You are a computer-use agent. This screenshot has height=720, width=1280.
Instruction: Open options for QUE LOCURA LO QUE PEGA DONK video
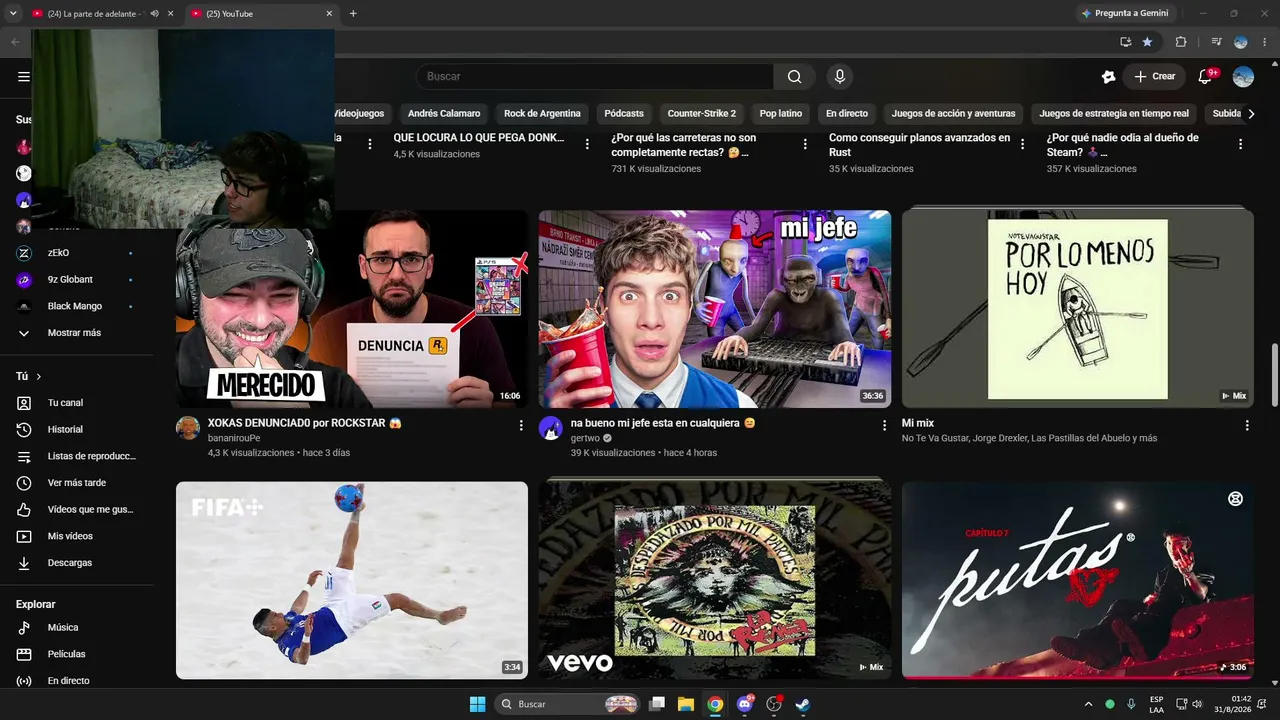pyautogui.click(x=587, y=144)
